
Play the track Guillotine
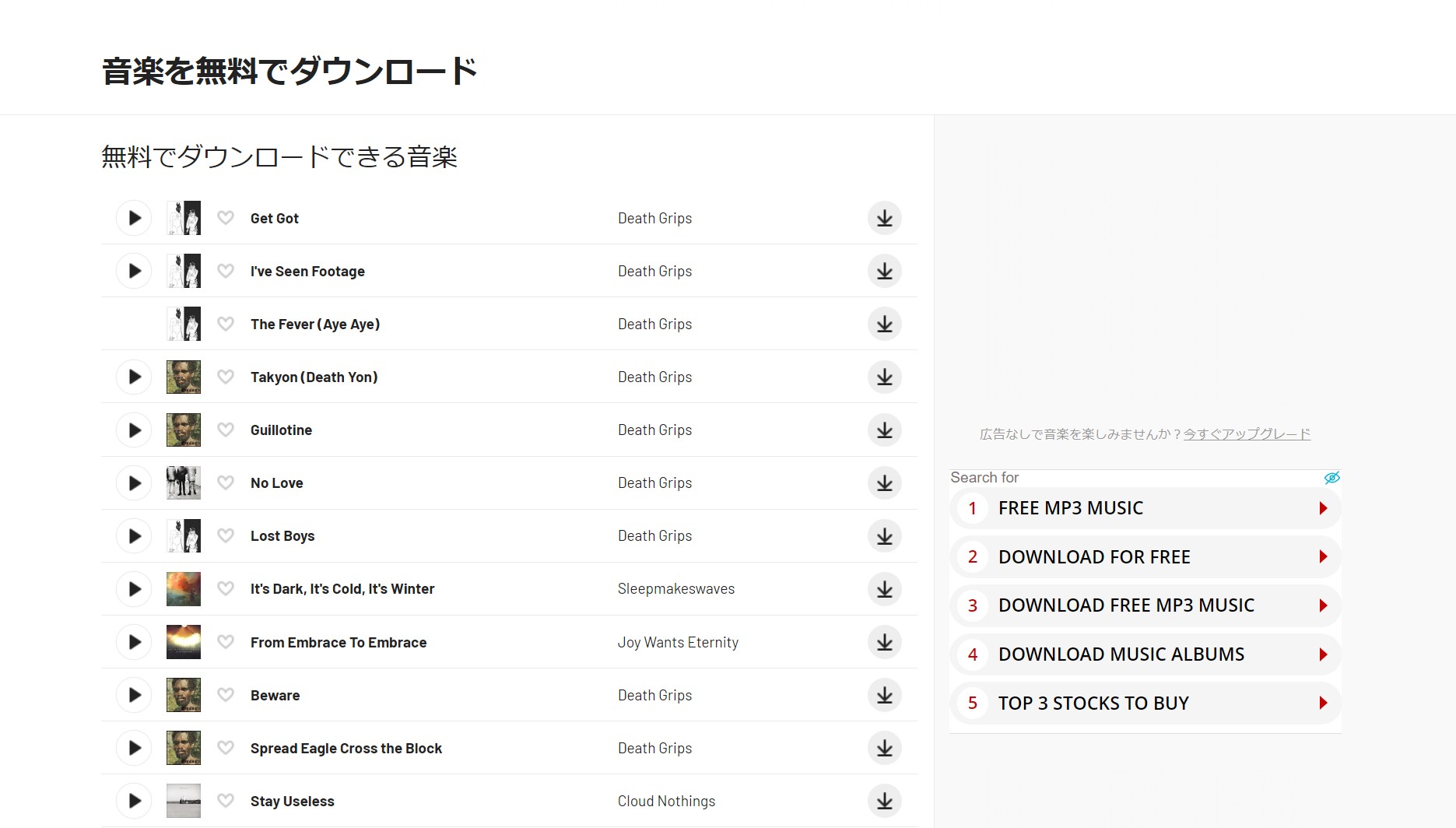pyautogui.click(x=134, y=430)
